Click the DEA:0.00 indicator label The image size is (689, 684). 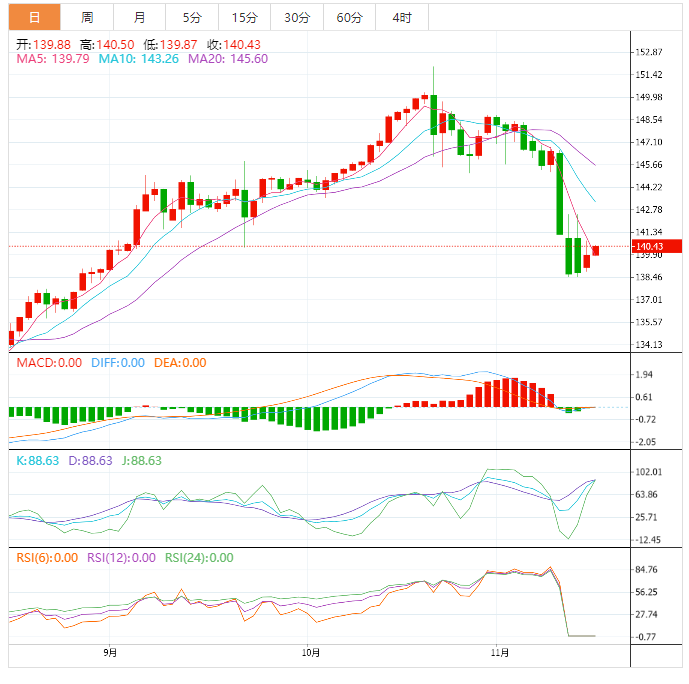[180, 363]
